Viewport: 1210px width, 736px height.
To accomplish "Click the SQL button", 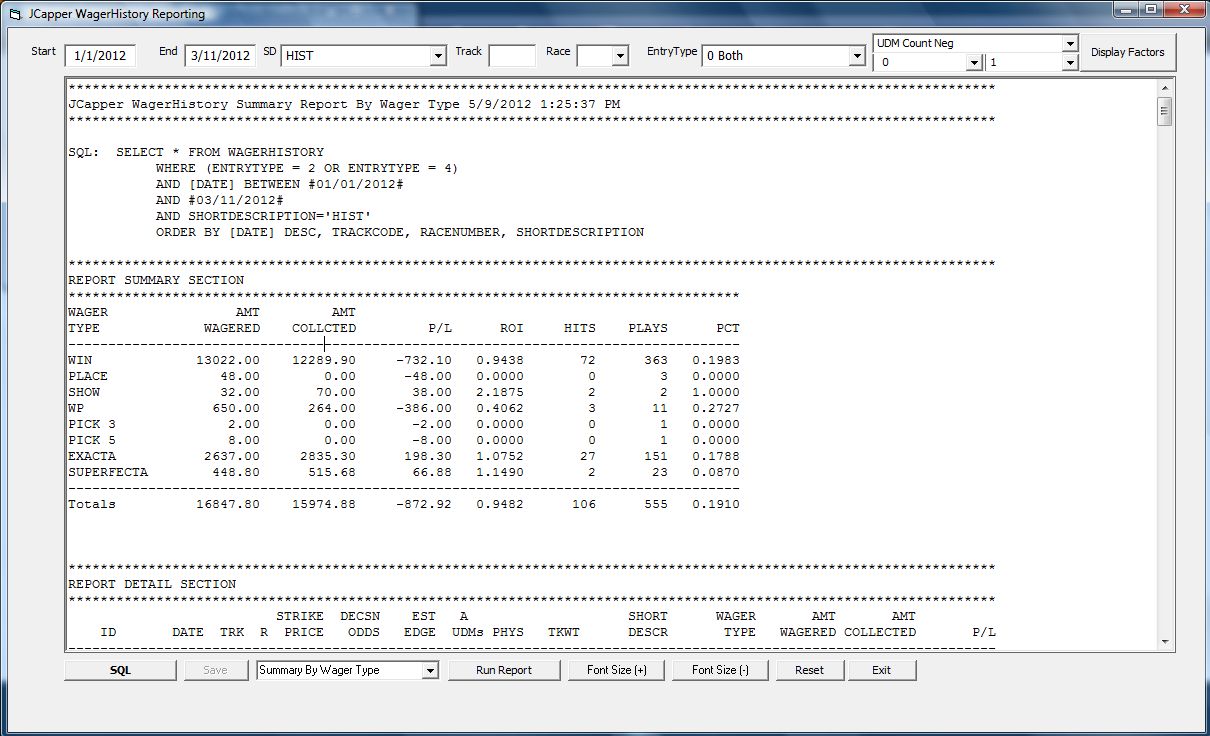I will 121,670.
